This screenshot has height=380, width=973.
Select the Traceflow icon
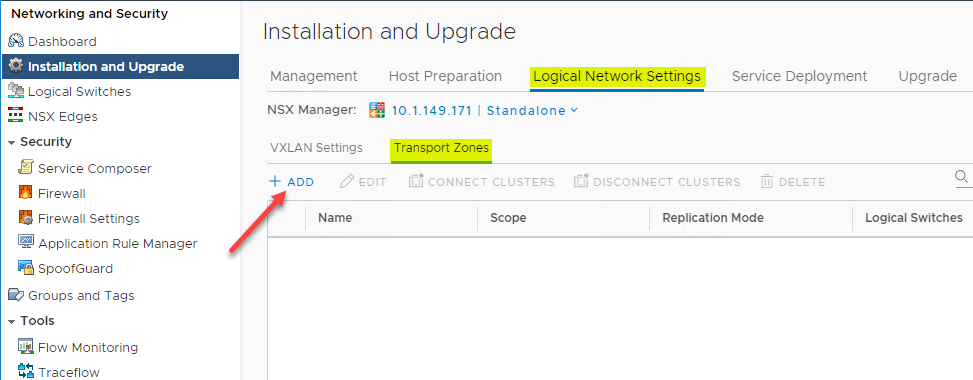tap(26, 372)
